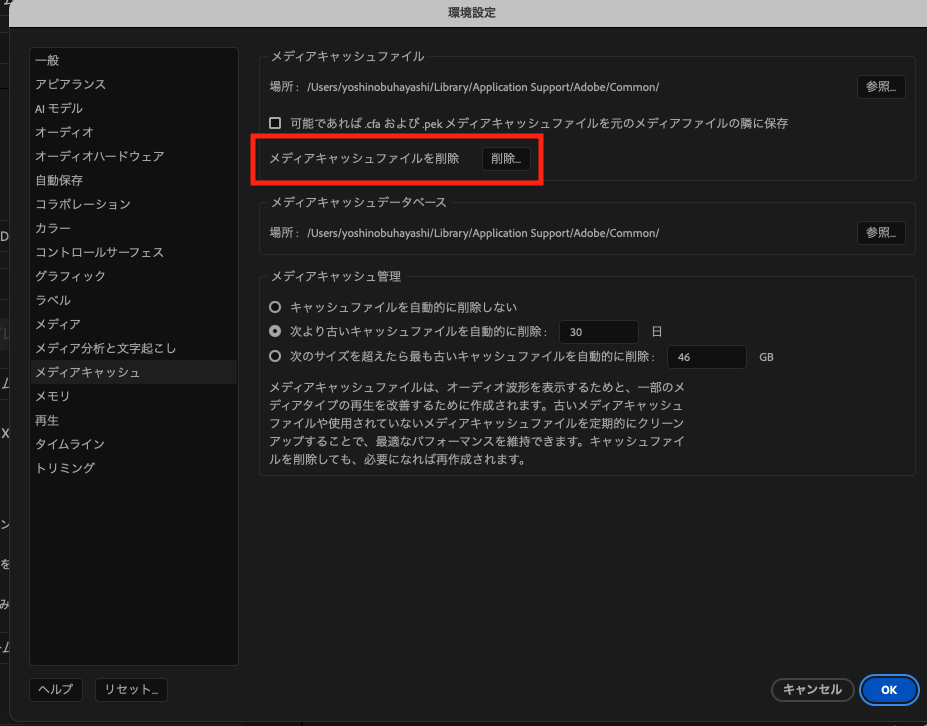Select オーディオハードウェア in the sidebar
This screenshot has height=726, width=927.
[99, 156]
